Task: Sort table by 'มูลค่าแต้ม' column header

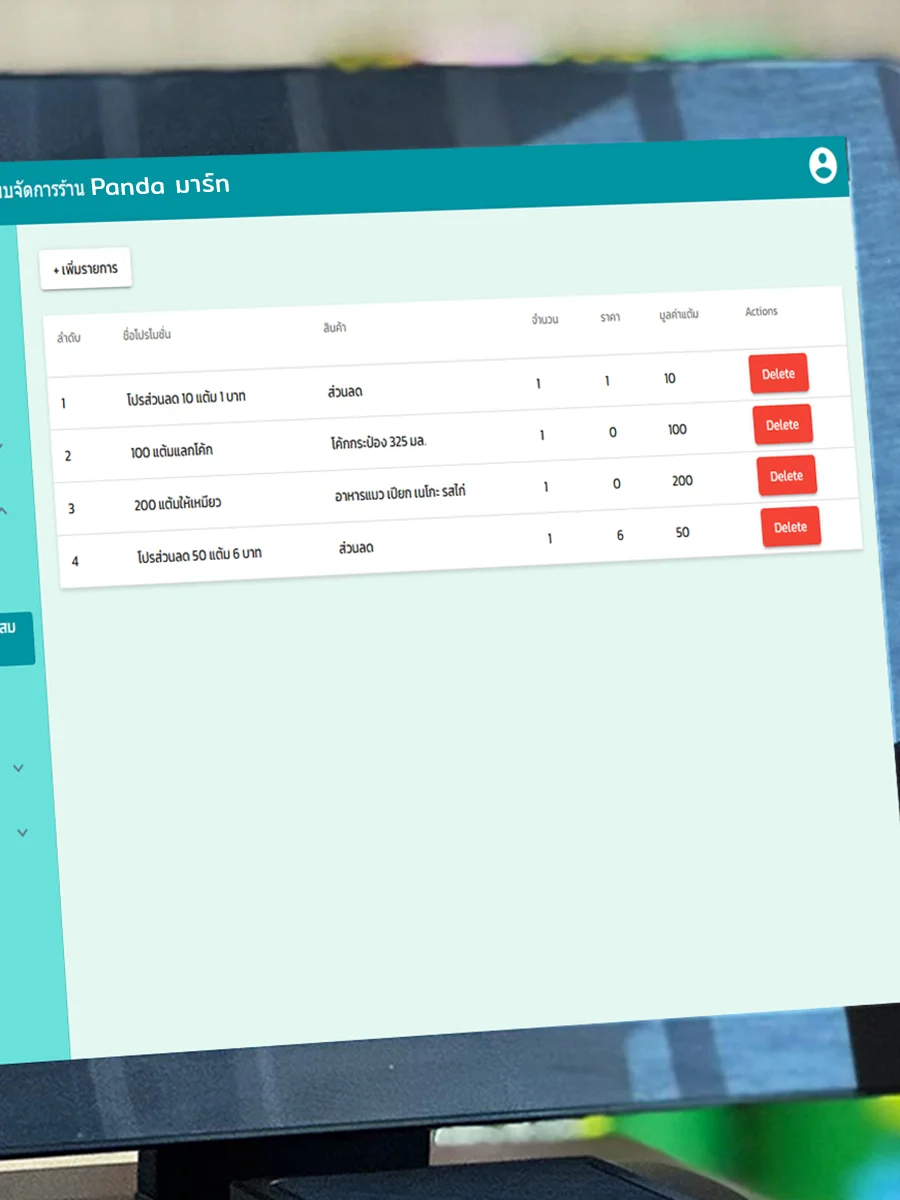Action: (678, 315)
